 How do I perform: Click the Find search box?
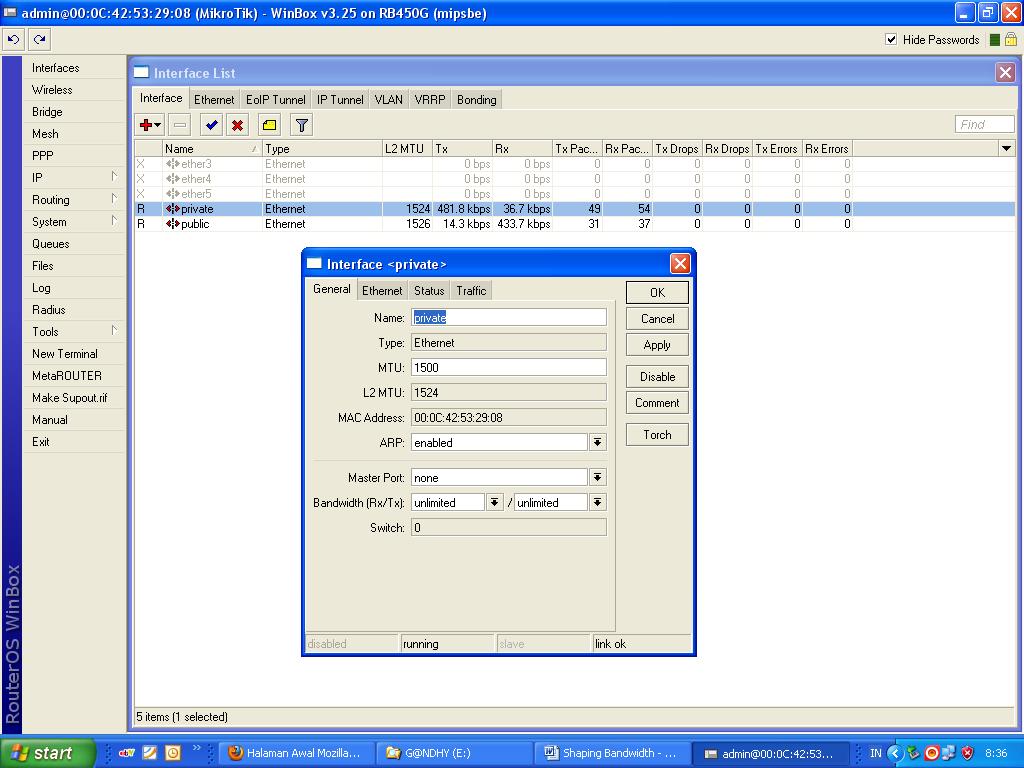pyautogui.click(x=984, y=124)
